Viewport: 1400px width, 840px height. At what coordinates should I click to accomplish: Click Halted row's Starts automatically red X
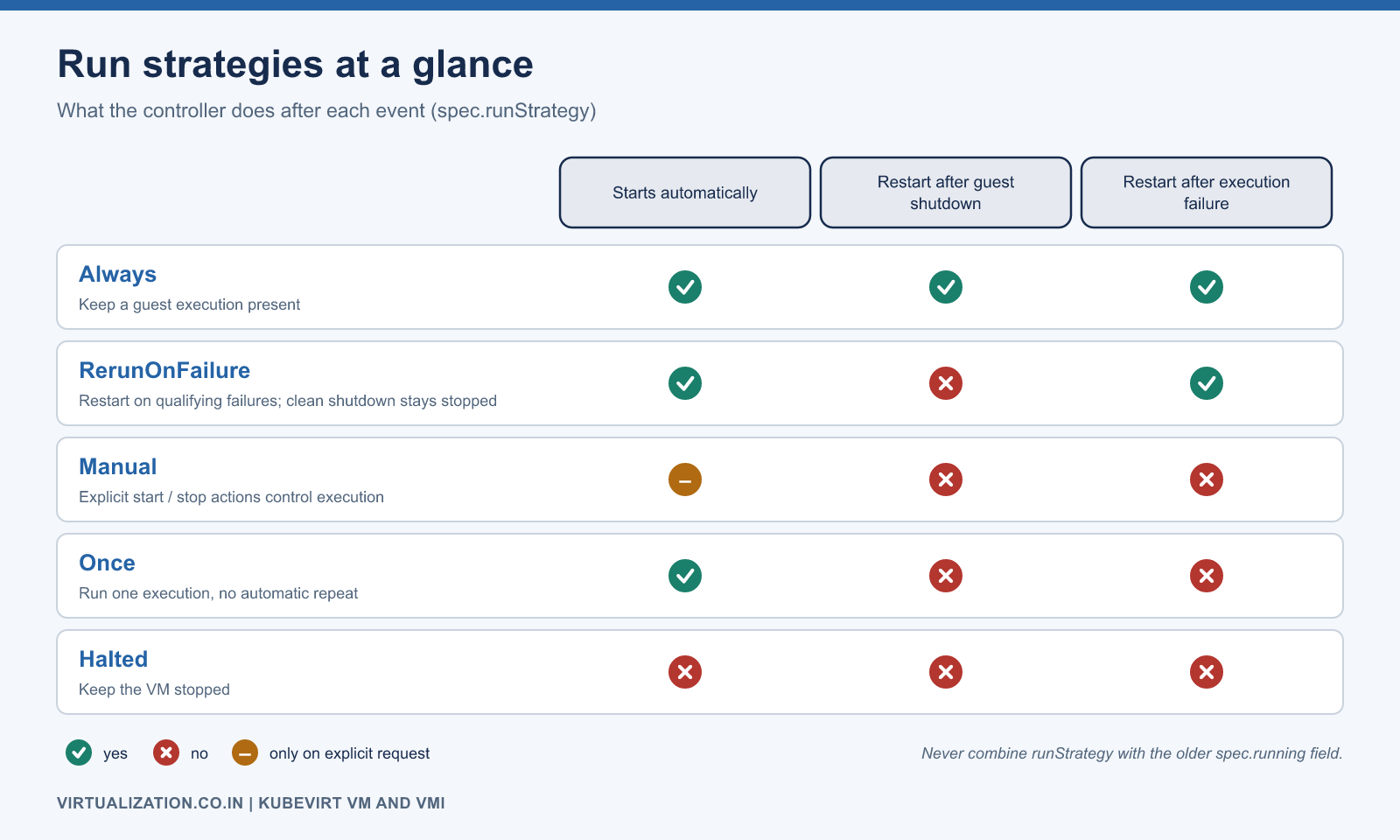(x=685, y=672)
